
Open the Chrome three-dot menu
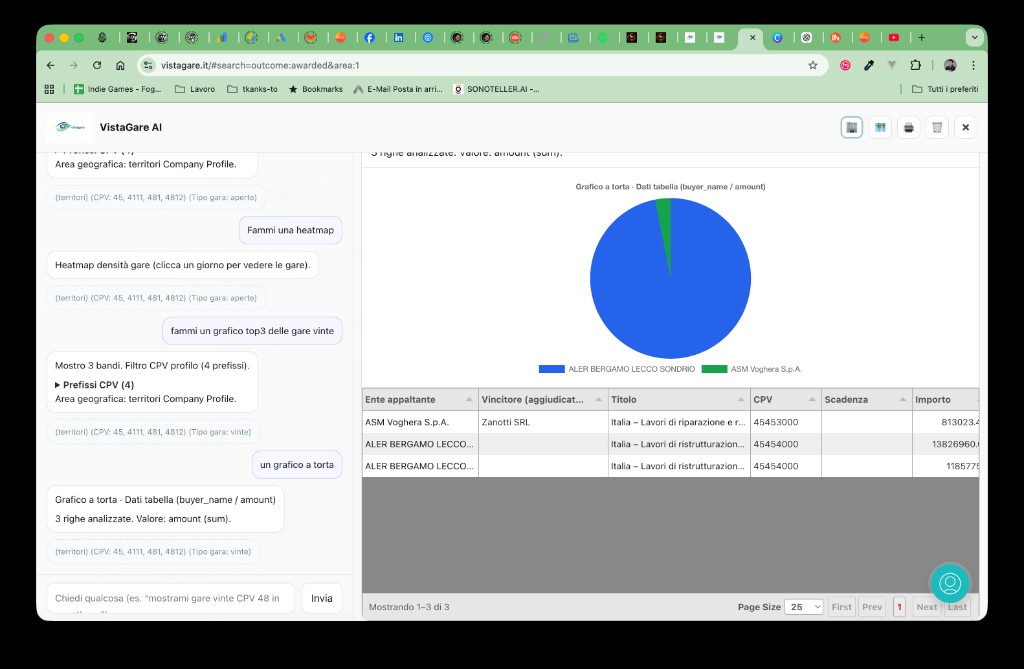(x=973, y=65)
